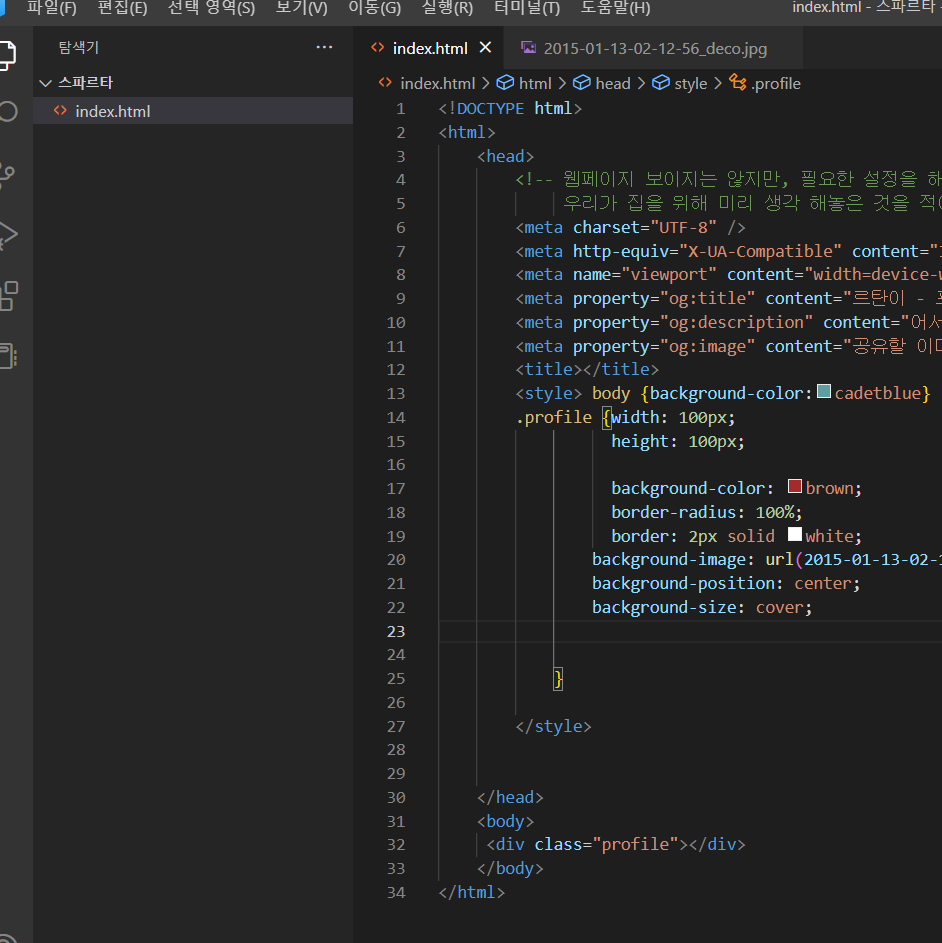Click the 탐색기 panel title
The height and width of the screenshot is (943, 942).
pyautogui.click(x=79, y=48)
